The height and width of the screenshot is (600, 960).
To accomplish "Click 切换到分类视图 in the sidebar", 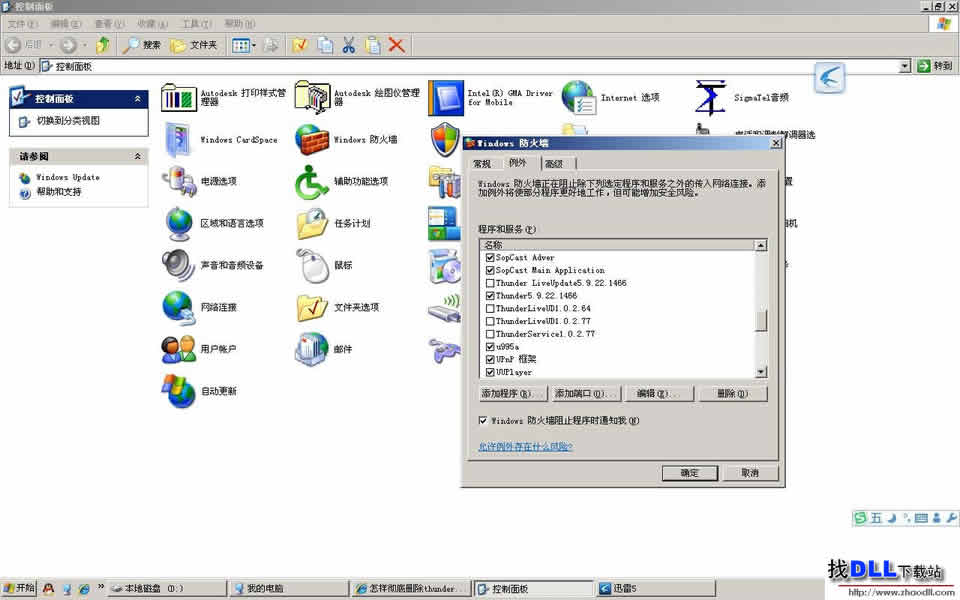I will pos(68,121).
